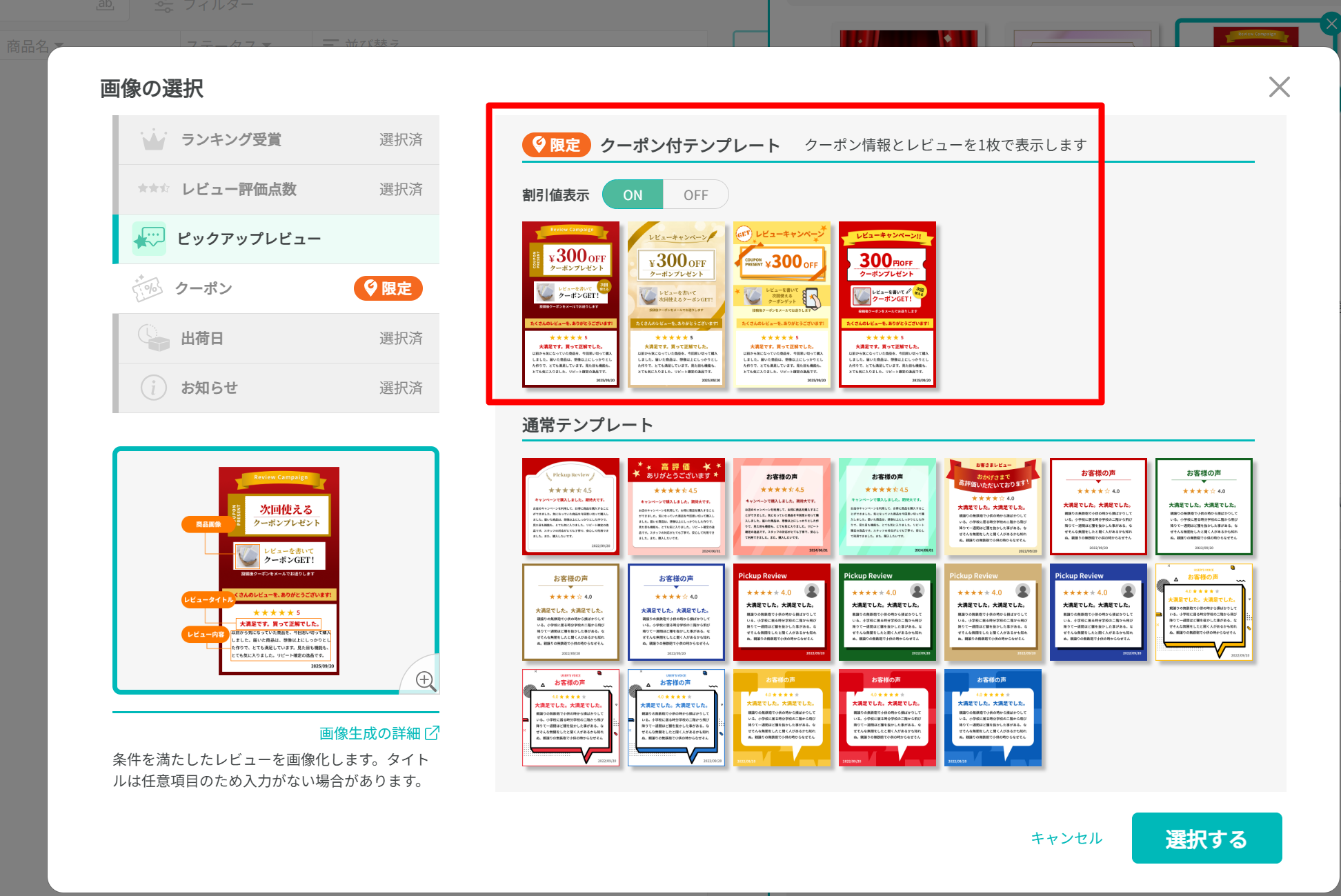Close the image selection dialog X
The height and width of the screenshot is (896, 1341).
coord(1279,87)
